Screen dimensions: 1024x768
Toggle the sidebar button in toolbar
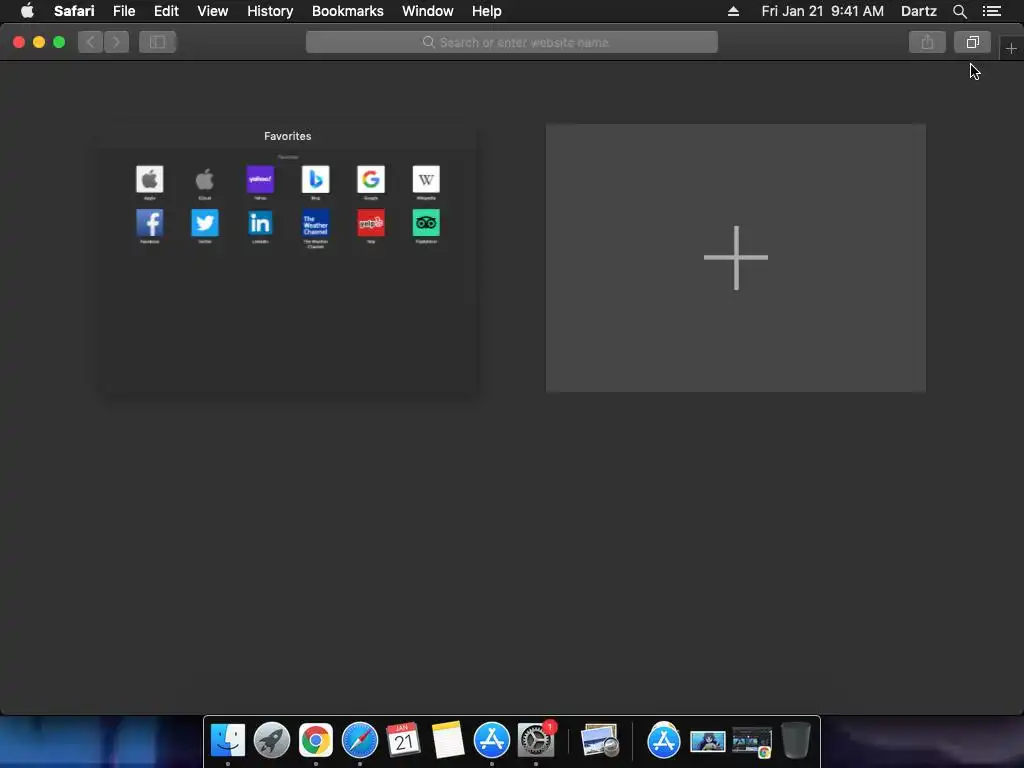point(157,42)
